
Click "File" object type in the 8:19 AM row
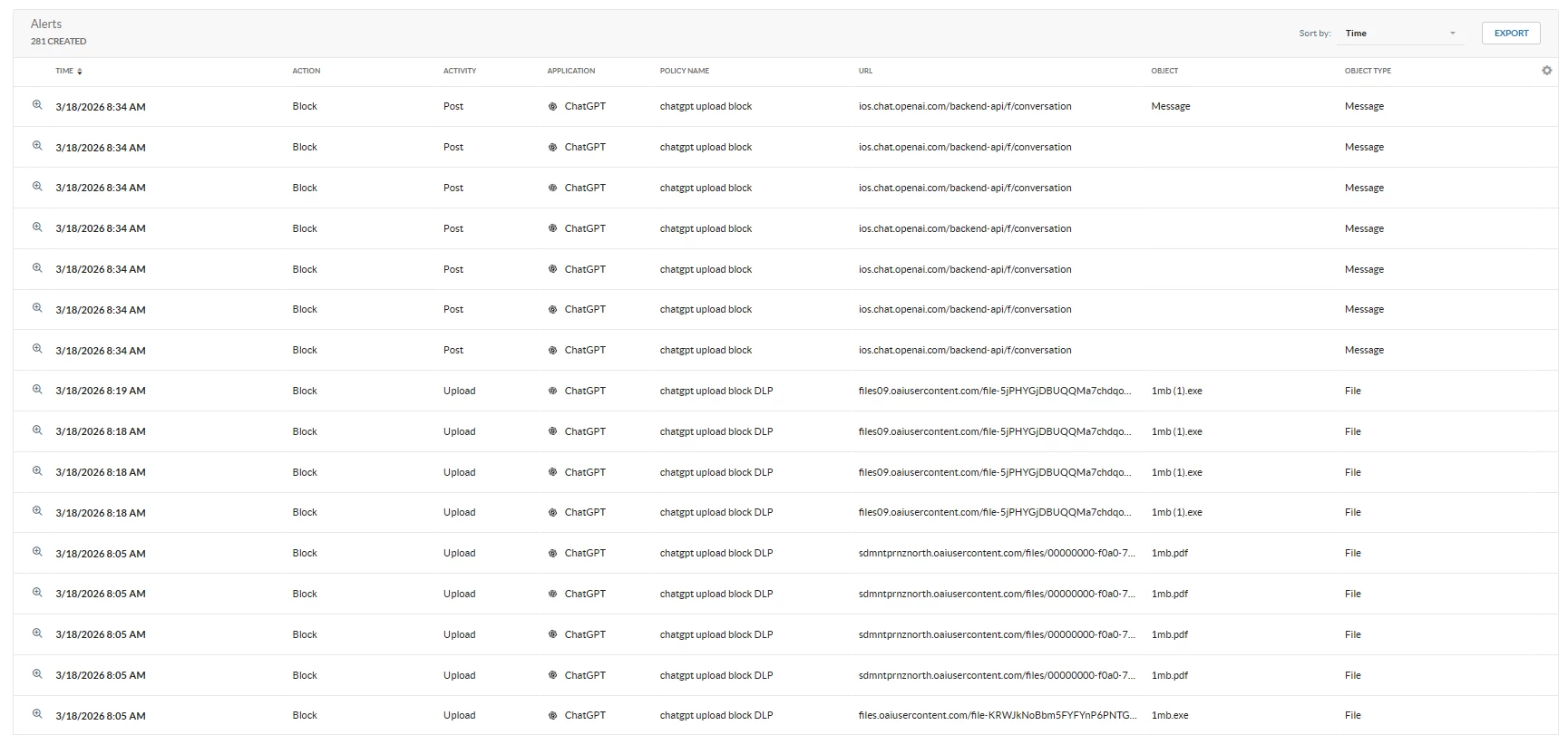(1352, 391)
